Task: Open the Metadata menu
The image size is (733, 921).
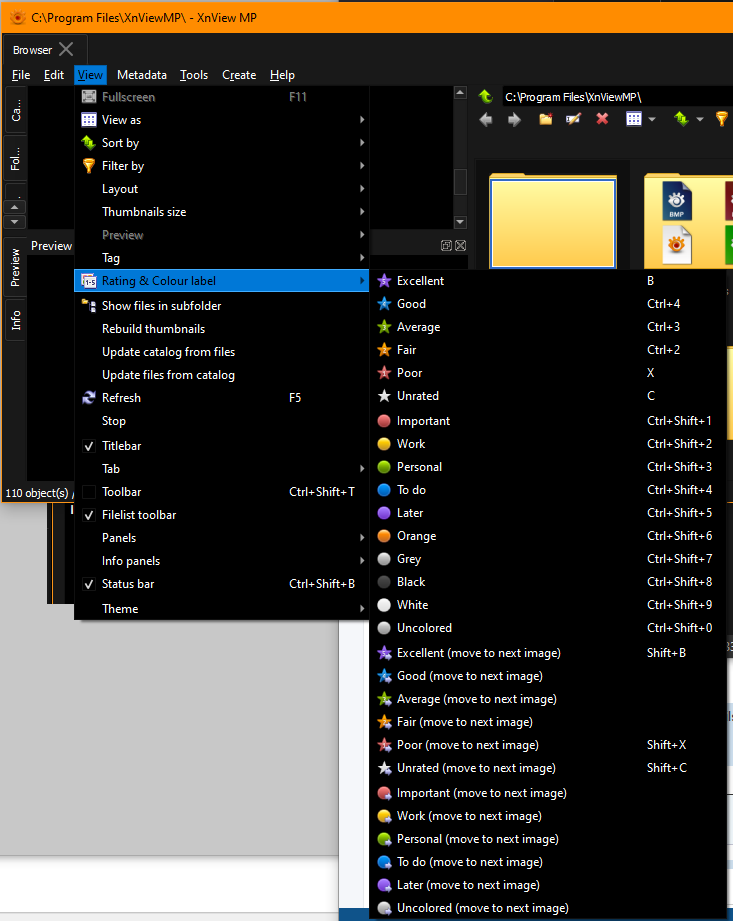Action: point(142,75)
